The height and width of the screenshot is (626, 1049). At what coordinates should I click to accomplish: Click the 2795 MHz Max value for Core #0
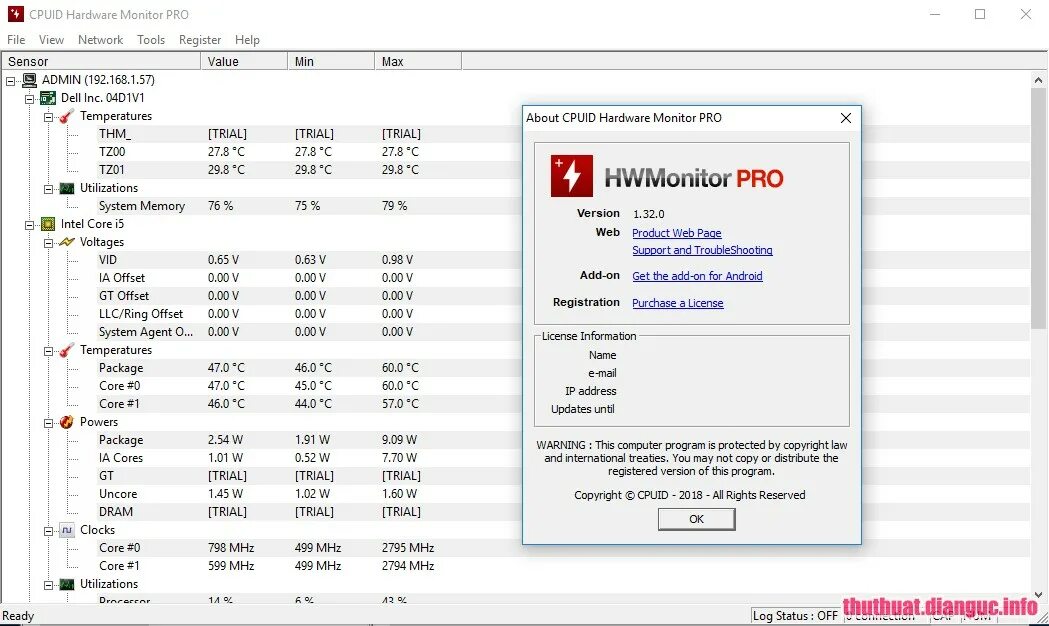tap(408, 548)
